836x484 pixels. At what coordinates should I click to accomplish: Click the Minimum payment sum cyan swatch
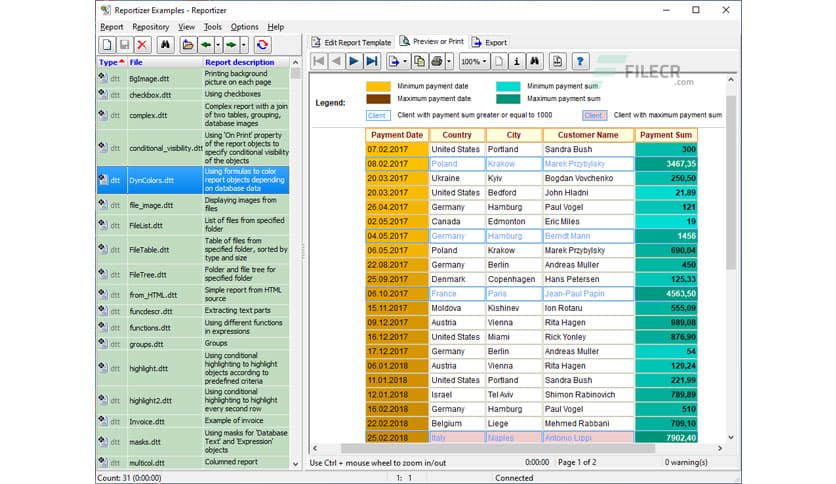pos(508,86)
